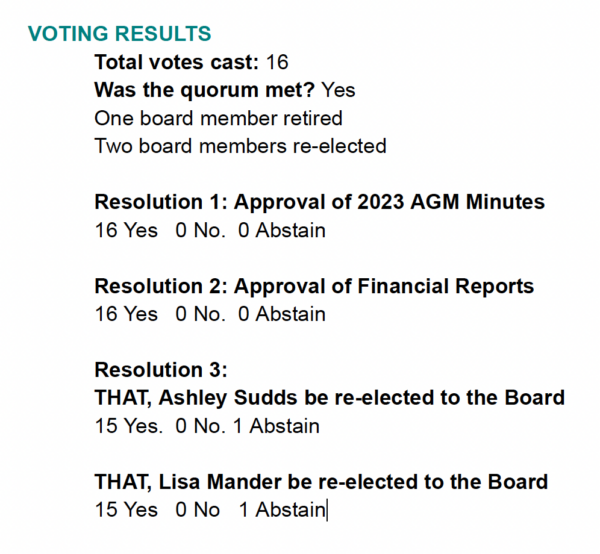The width and height of the screenshot is (600, 554).
Task: Click 0 Abstain under Resolution 1
Action: click(282, 230)
